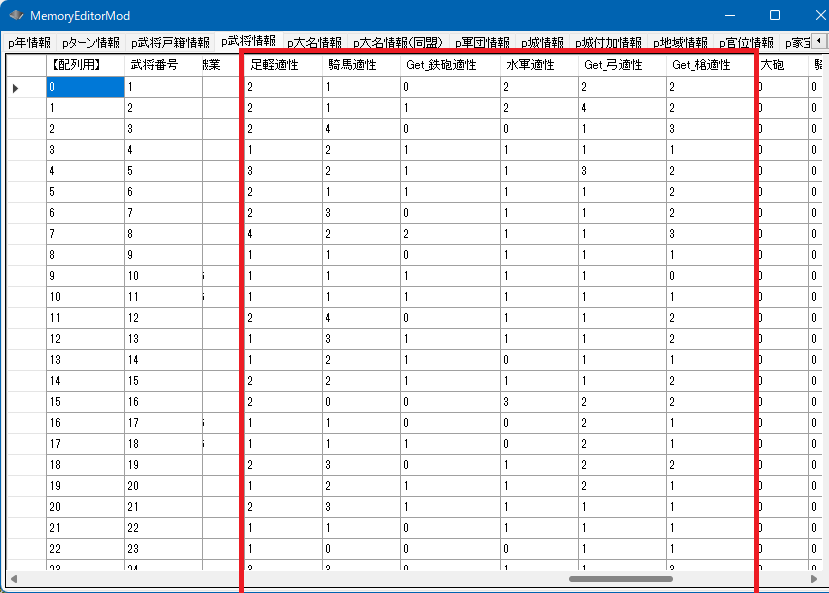Click the horizontal scrollbar left arrow
Viewport: 829px width, 593px height.
[13, 578]
